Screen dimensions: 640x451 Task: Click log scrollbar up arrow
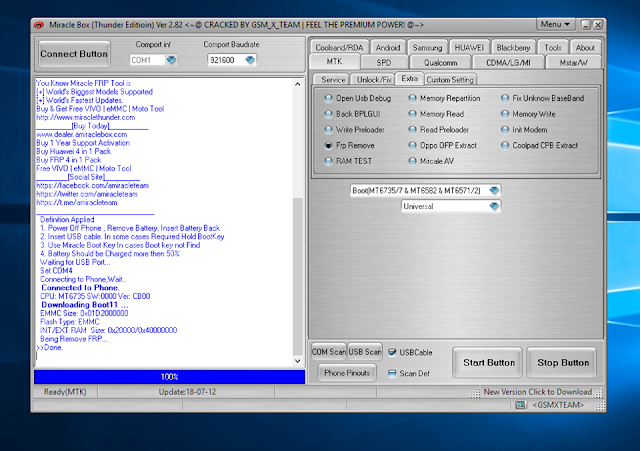(298, 84)
